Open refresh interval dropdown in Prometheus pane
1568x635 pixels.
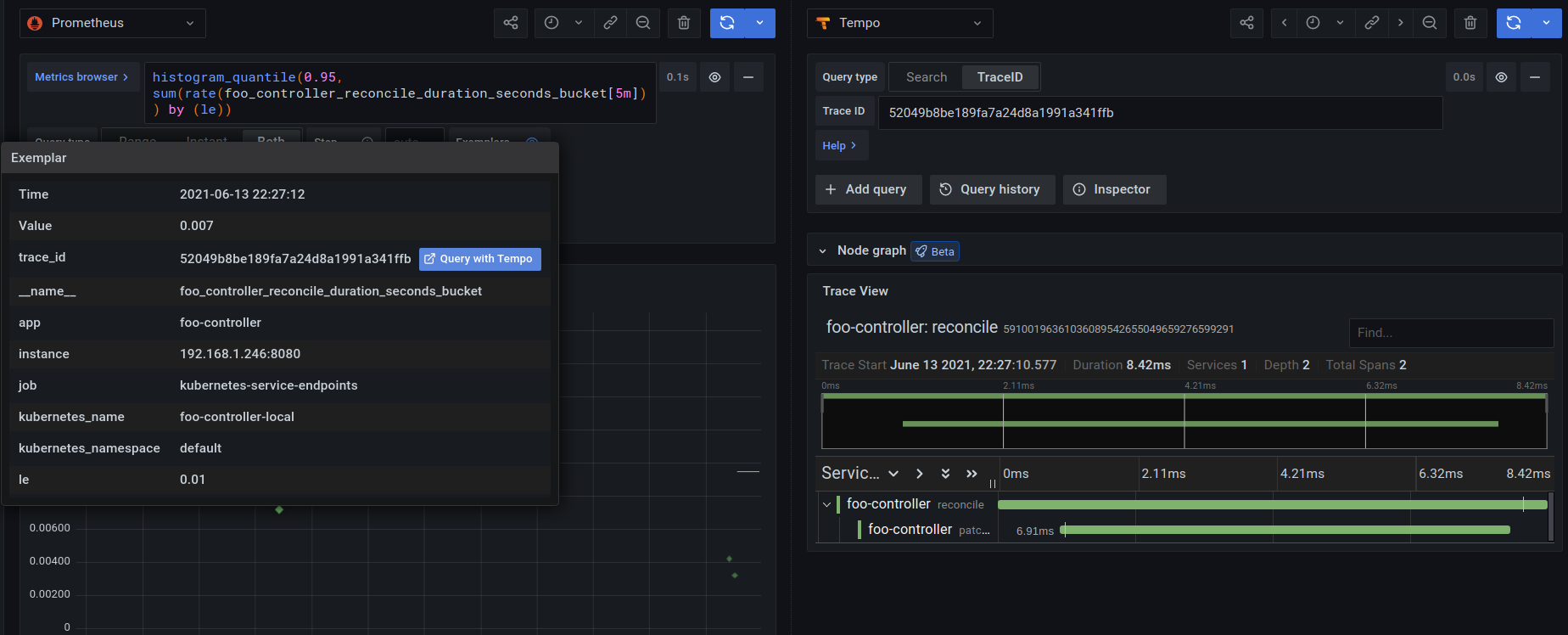(759, 23)
